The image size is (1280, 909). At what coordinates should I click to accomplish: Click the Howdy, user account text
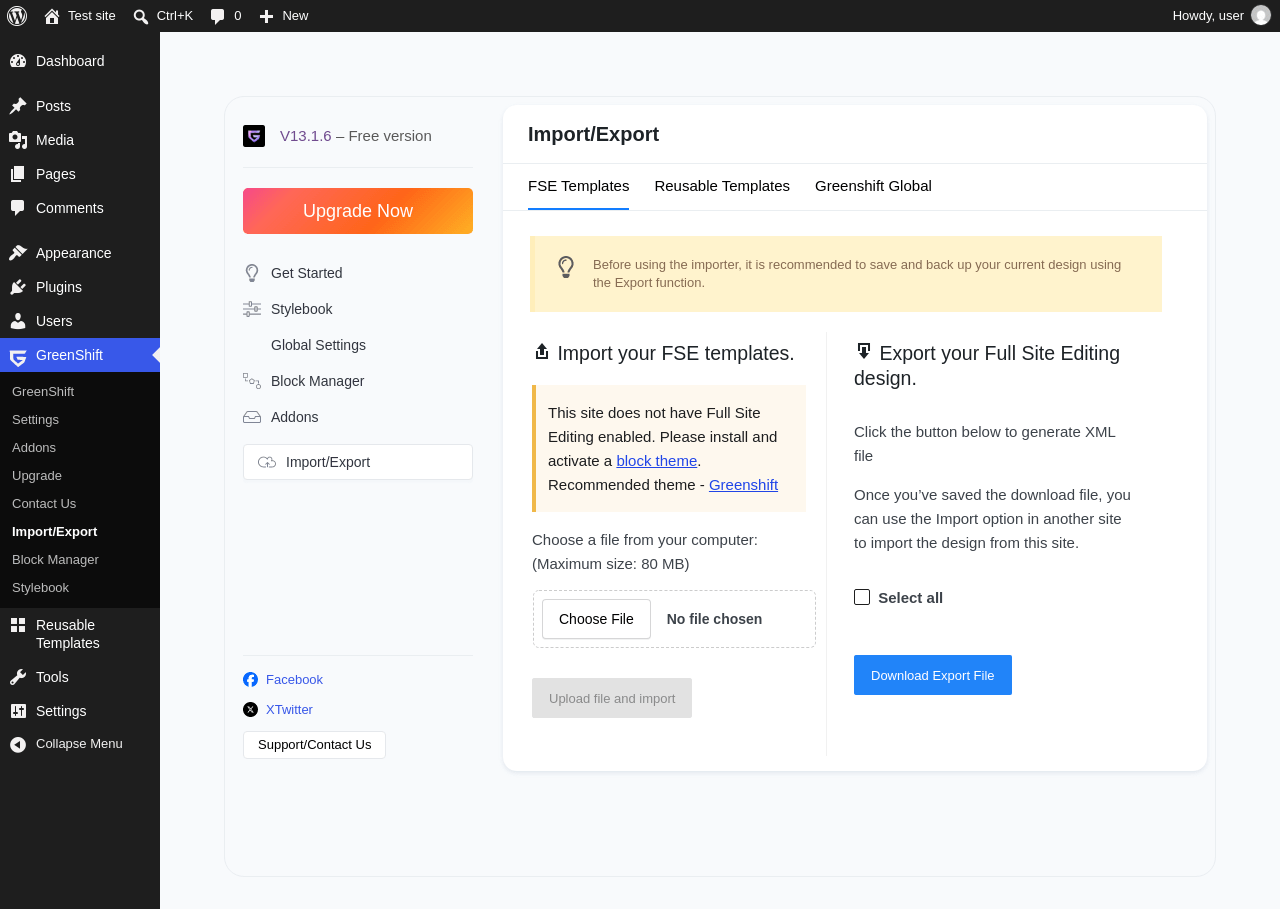[1208, 16]
